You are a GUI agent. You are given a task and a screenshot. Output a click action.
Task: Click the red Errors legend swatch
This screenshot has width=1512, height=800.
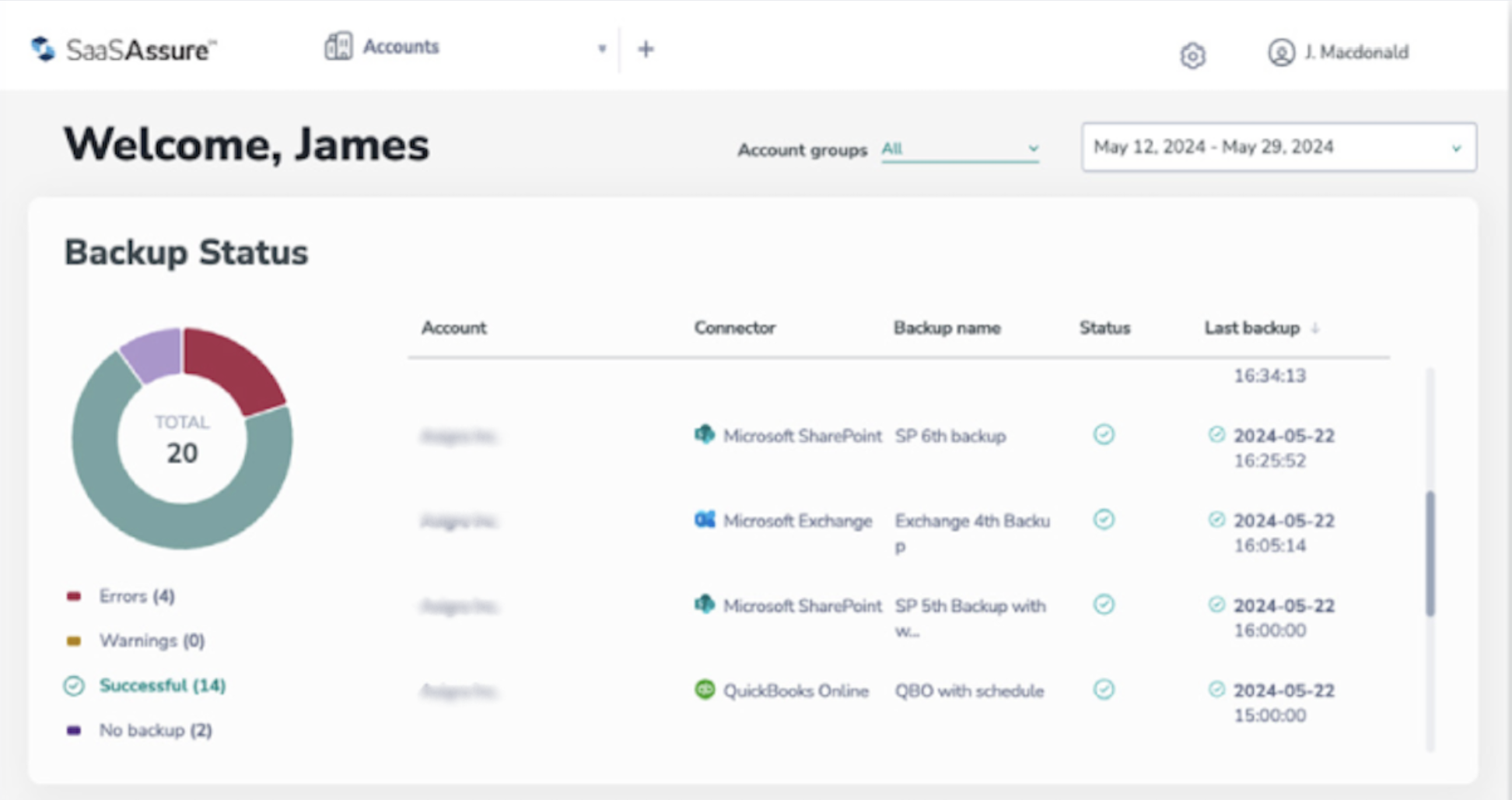click(x=74, y=597)
